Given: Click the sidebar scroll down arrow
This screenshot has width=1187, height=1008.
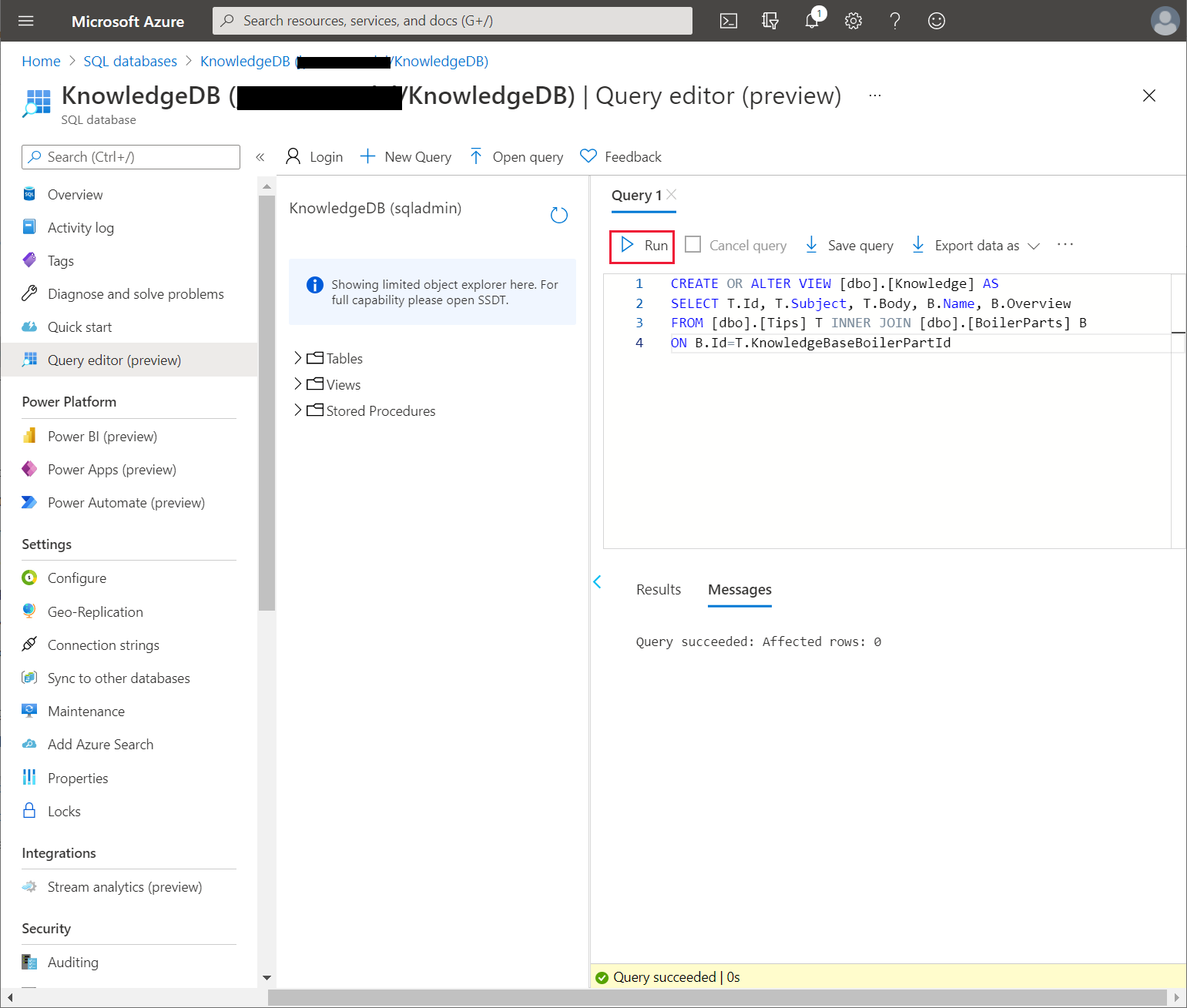Looking at the screenshot, I should tap(267, 978).
